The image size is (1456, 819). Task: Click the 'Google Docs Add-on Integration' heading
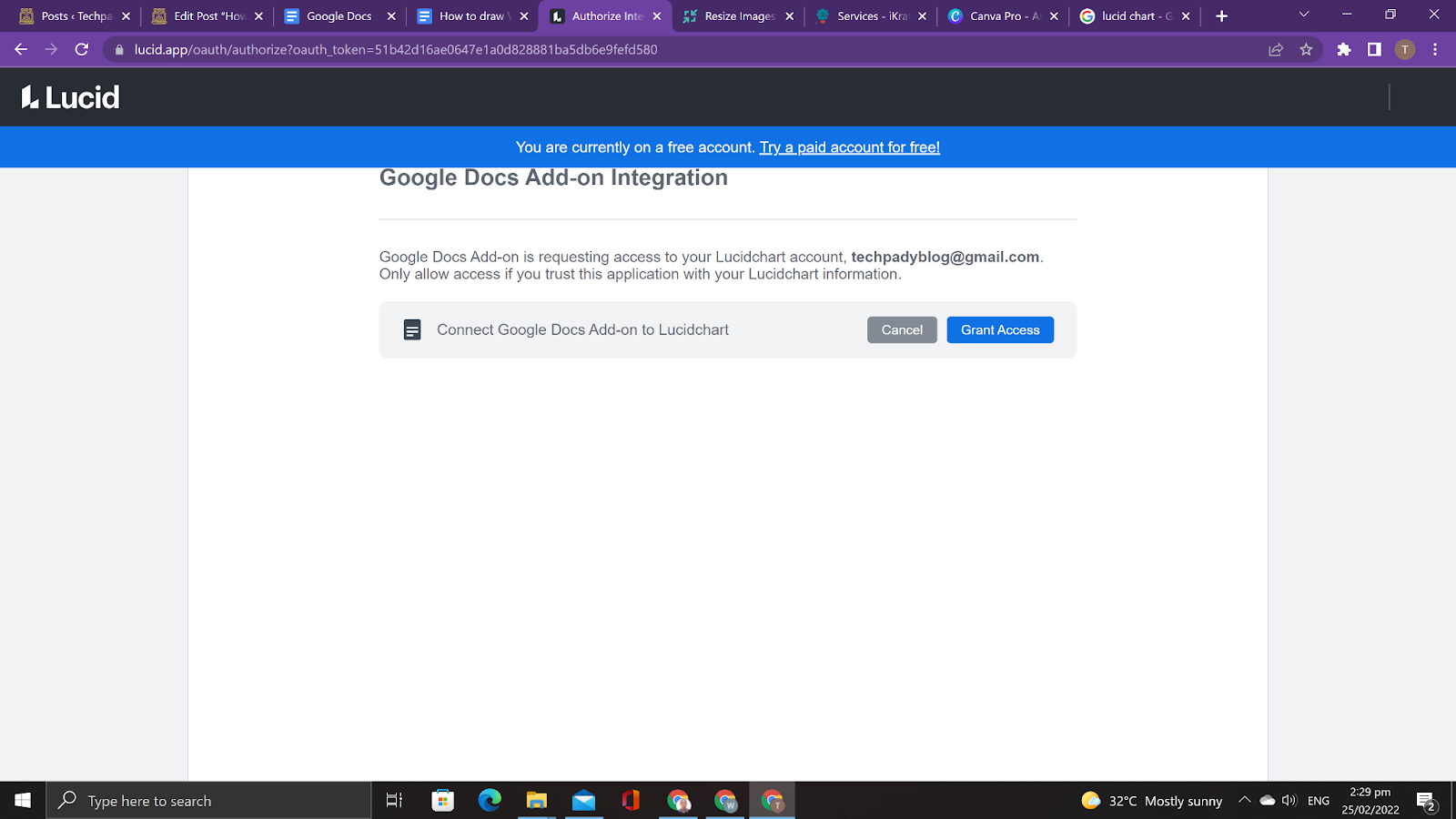[x=553, y=177]
